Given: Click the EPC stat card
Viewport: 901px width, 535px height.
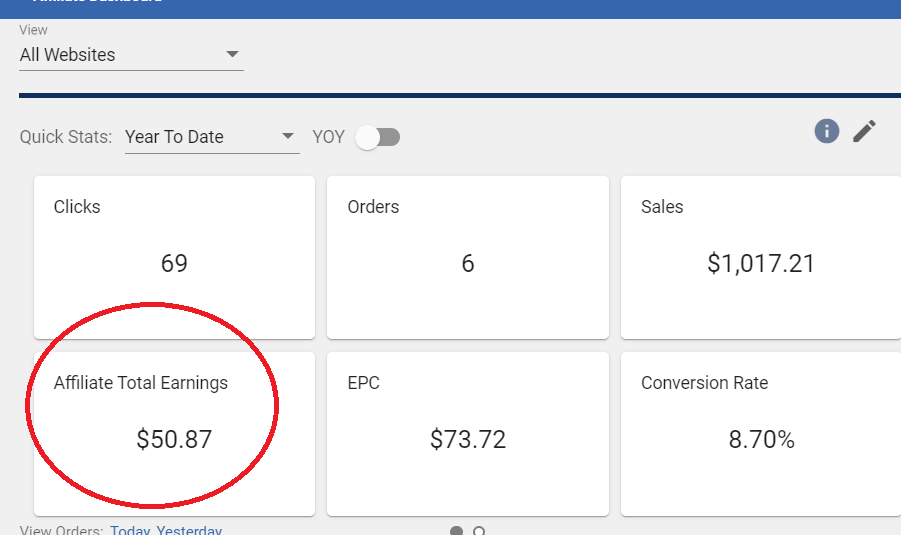Looking at the screenshot, I should click(468, 434).
